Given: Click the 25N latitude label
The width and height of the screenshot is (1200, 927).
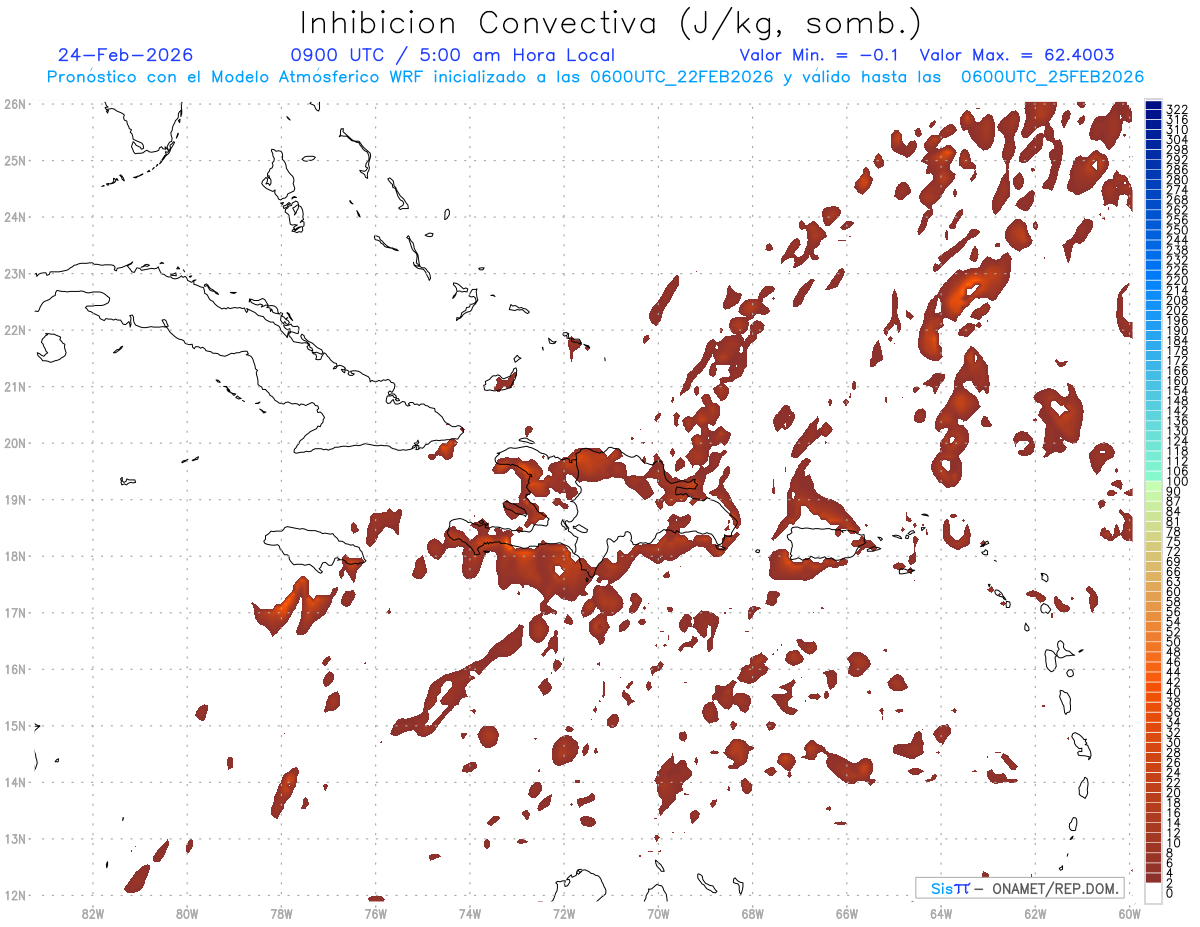Looking at the screenshot, I should coord(15,160).
